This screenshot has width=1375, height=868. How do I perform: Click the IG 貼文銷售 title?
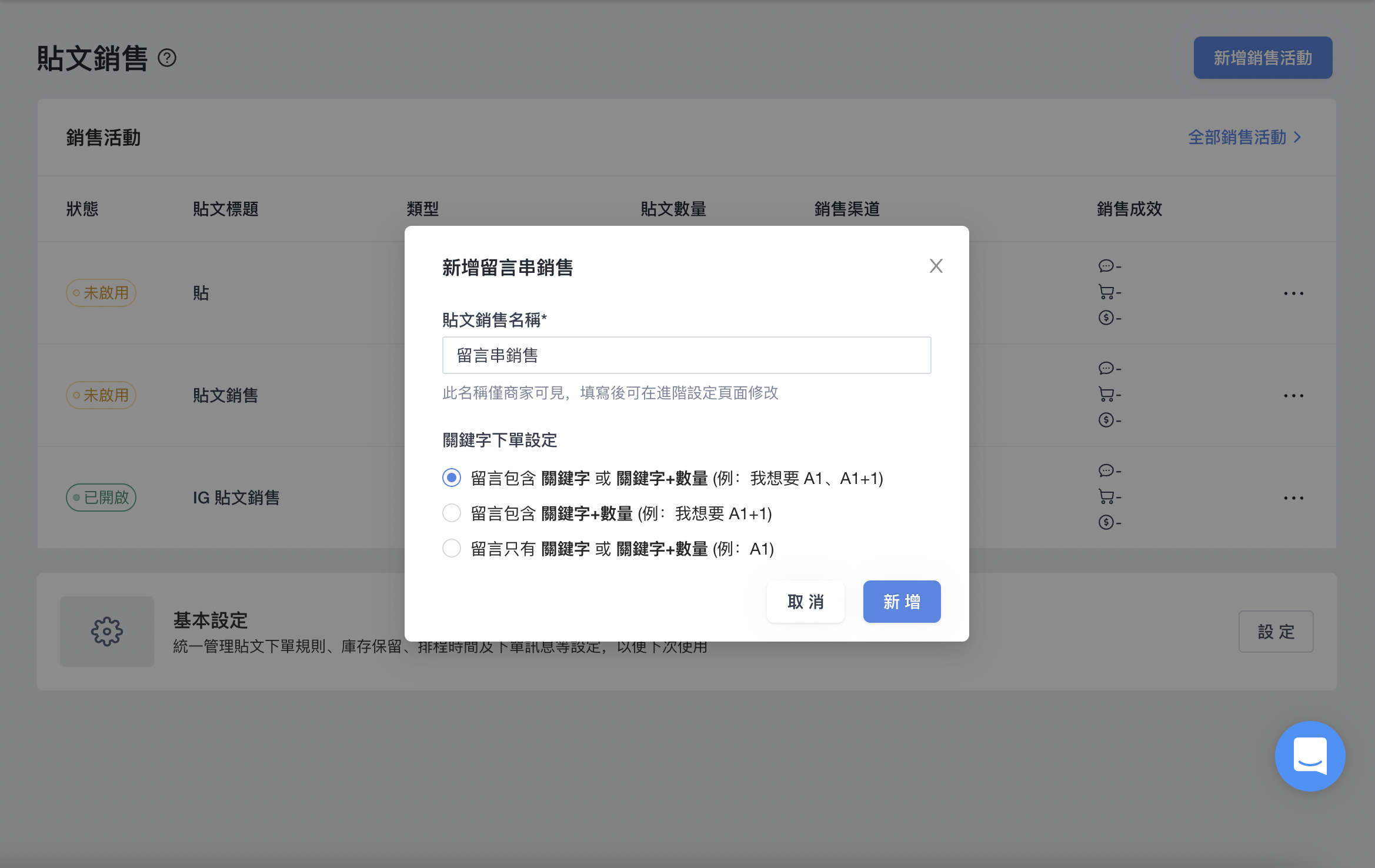[236, 498]
